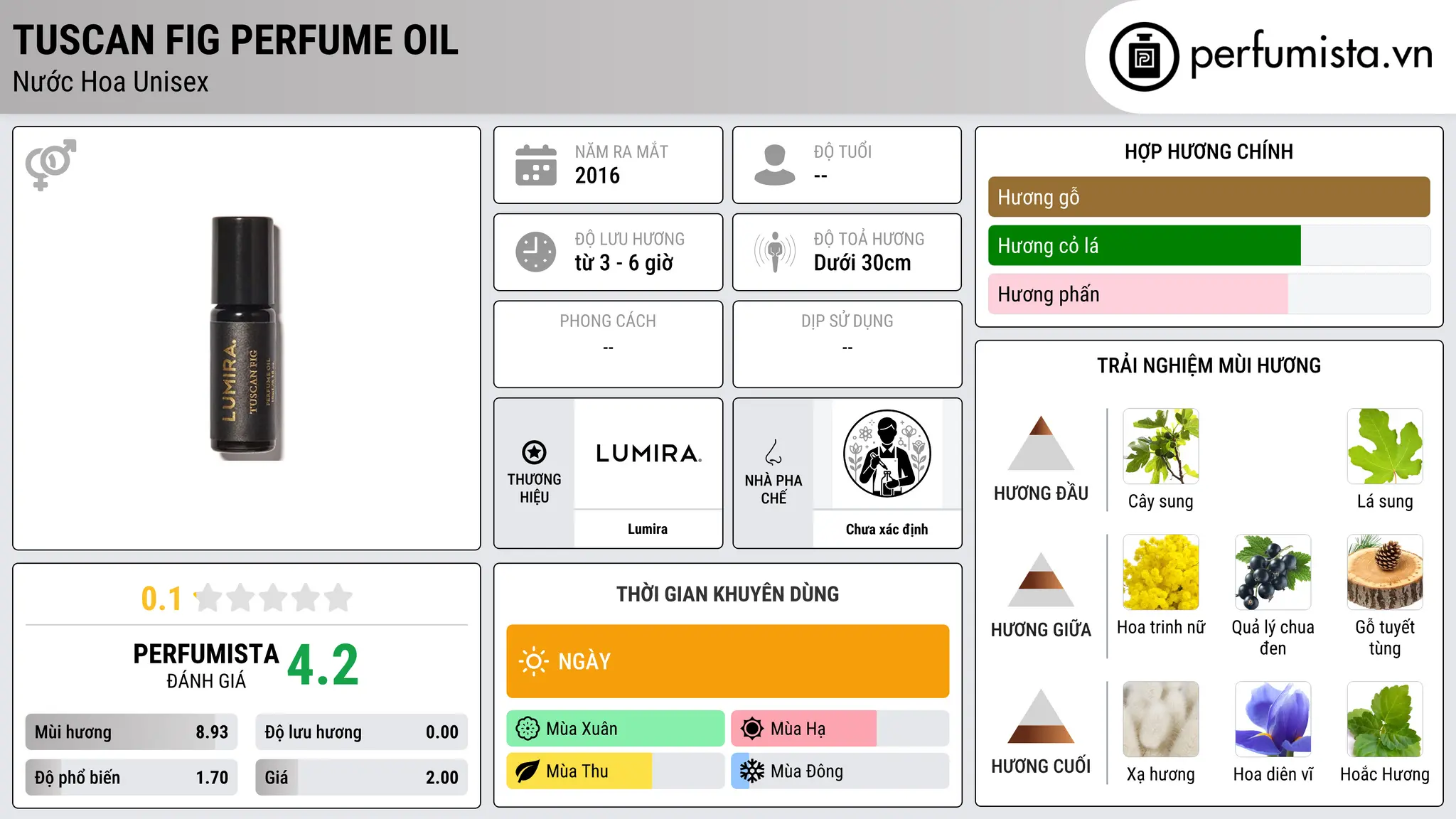This screenshot has height=819, width=1456.
Task: Click the snowflake icon beside Mùa Đông
Action: pyautogui.click(x=752, y=771)
